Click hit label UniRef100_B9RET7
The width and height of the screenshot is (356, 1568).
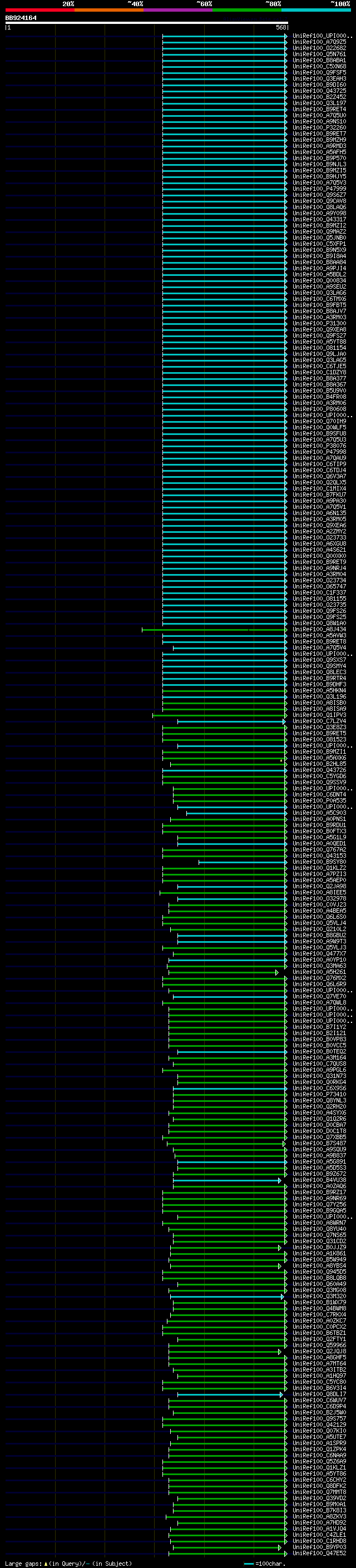click(319, 134)
